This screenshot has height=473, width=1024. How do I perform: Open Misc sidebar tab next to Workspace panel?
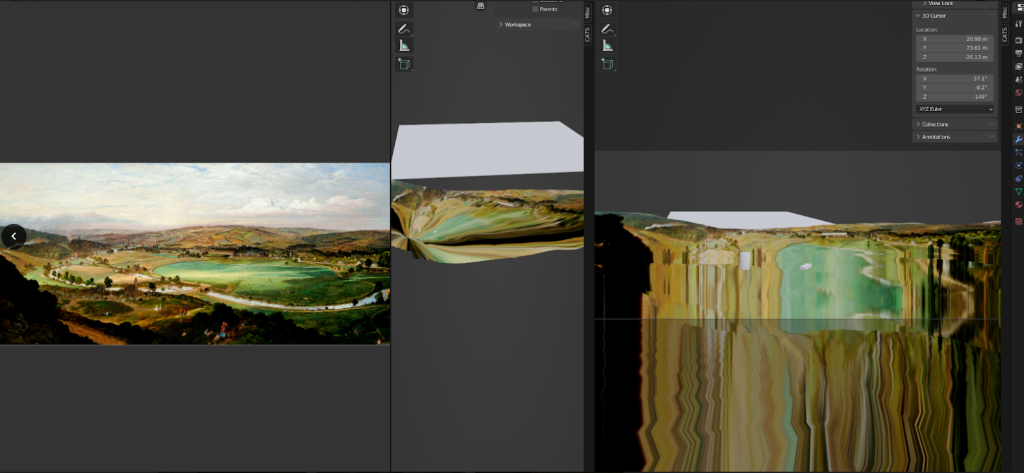click(x=588, y=10)
